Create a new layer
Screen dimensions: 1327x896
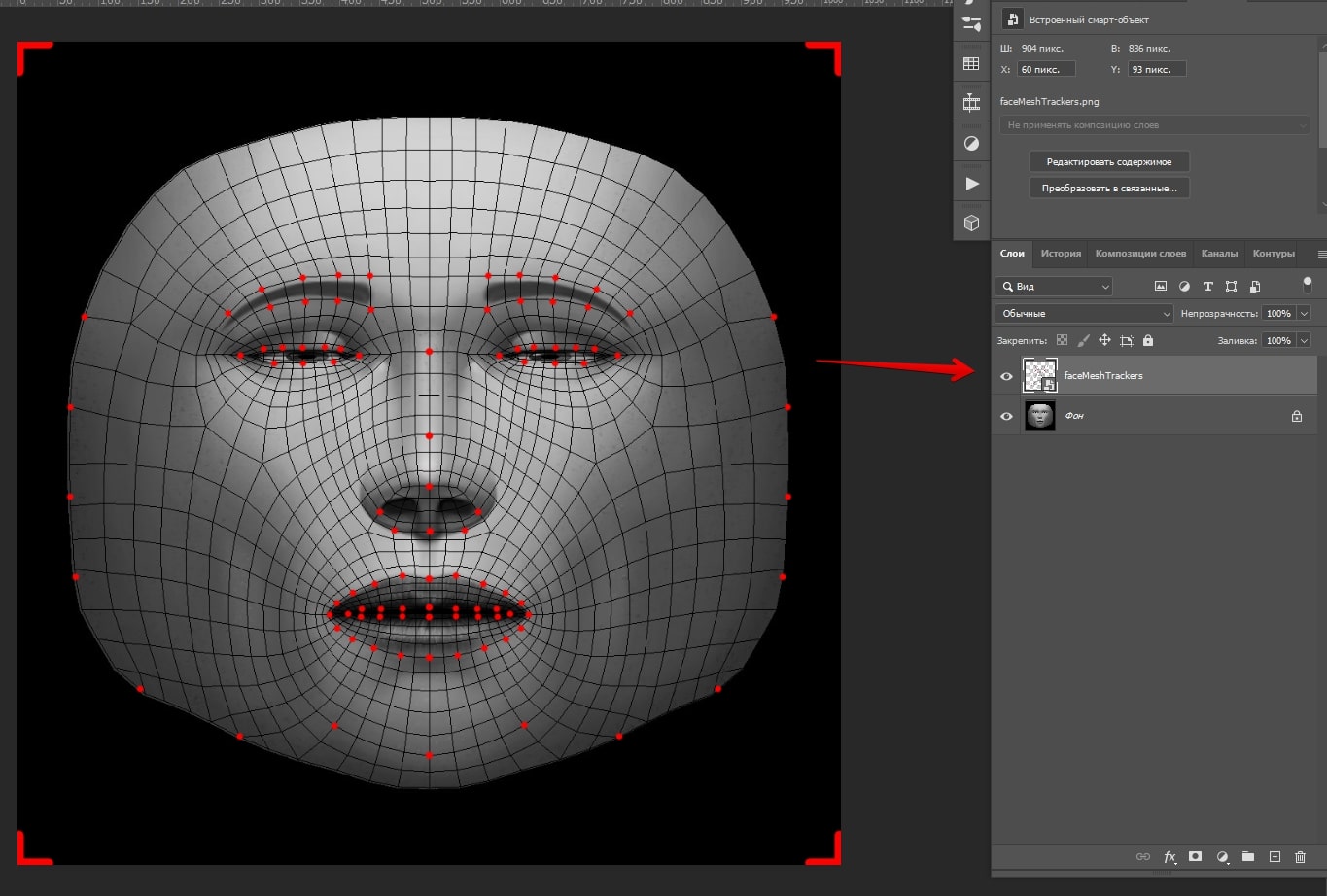1275,856
